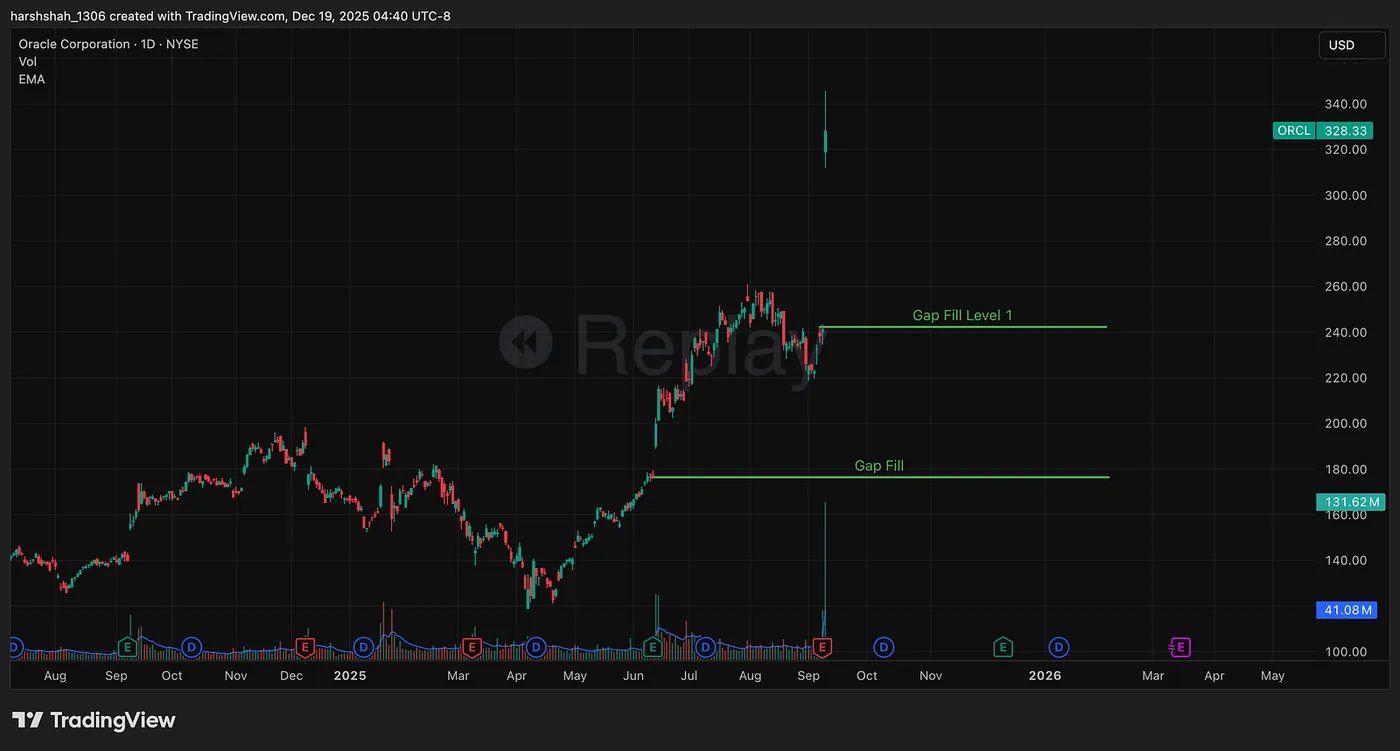
Task: Click 340.00 on the price axis
Action: click(1345, 104)
